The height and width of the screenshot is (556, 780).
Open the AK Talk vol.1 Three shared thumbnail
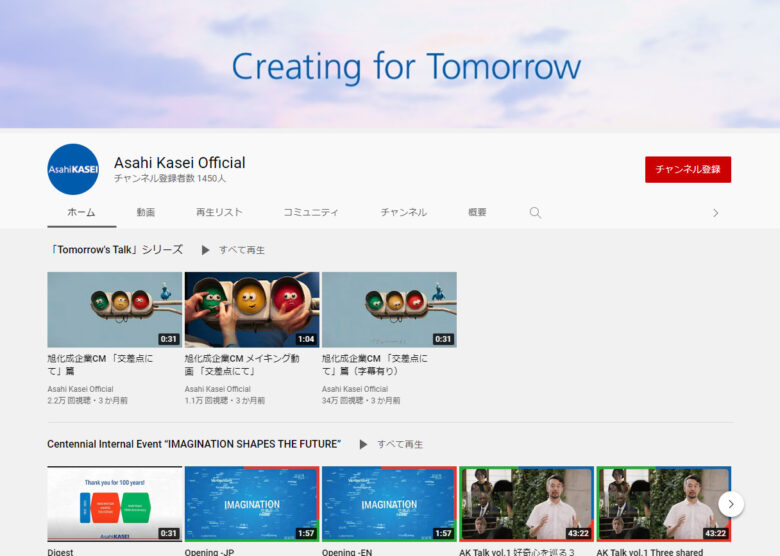pyautogui.click(x=664, y=504)
